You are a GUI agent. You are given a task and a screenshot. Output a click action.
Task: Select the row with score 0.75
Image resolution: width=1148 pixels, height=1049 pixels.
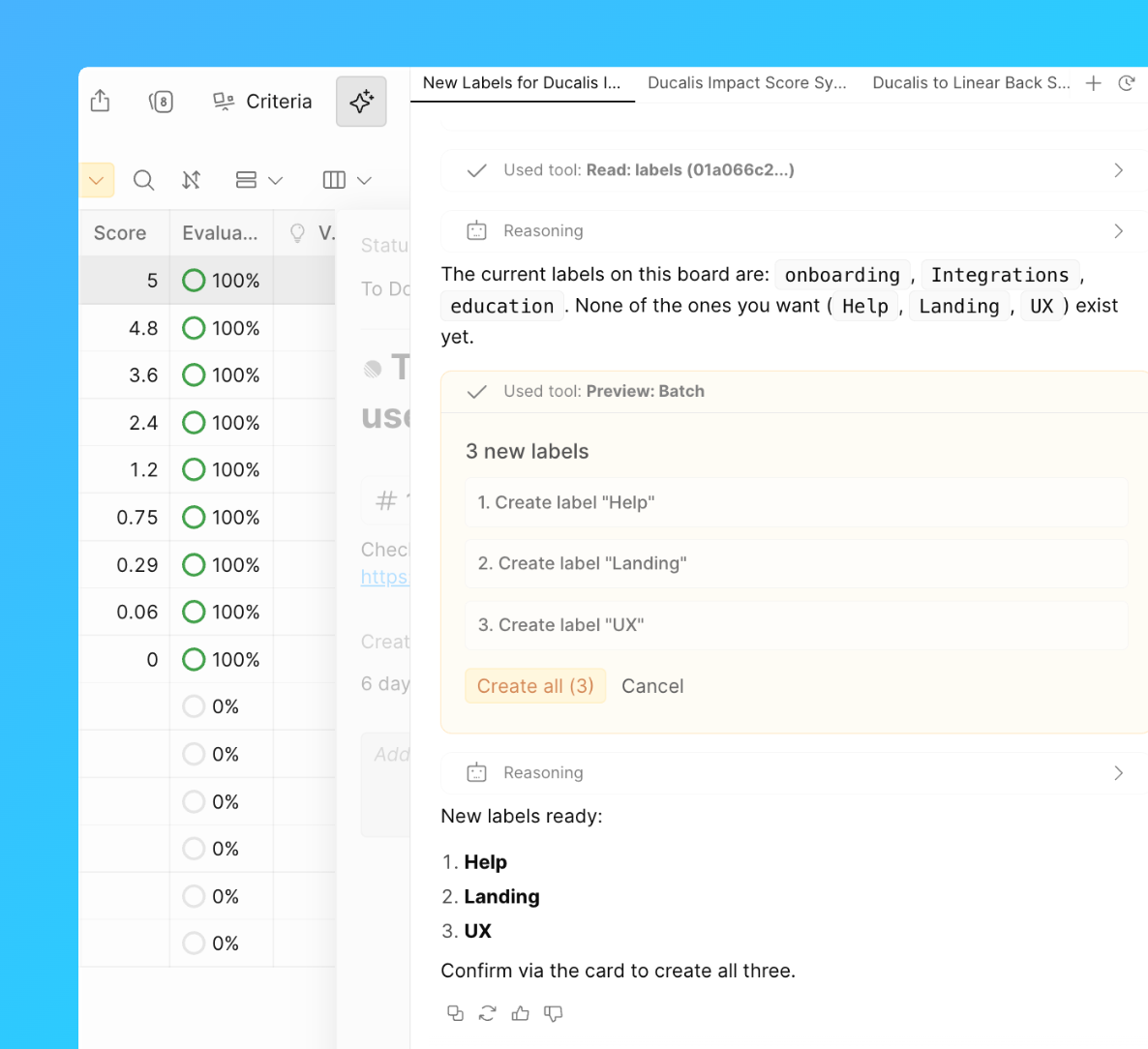tap(208, 517)
